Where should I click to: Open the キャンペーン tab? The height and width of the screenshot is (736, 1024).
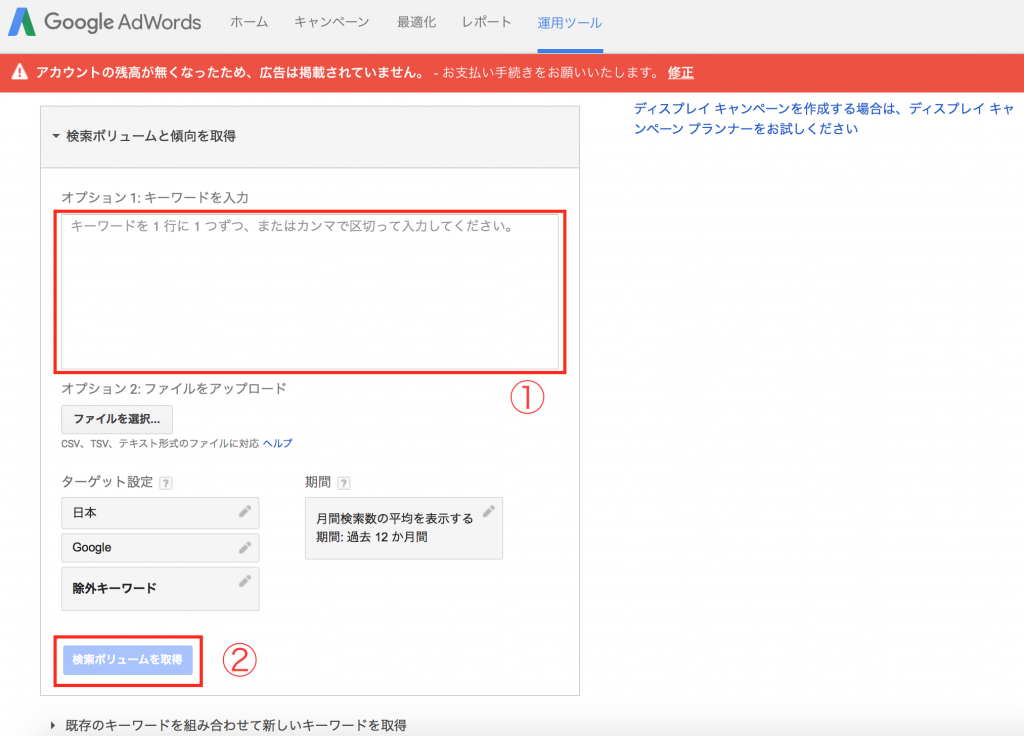coord(331,21)
